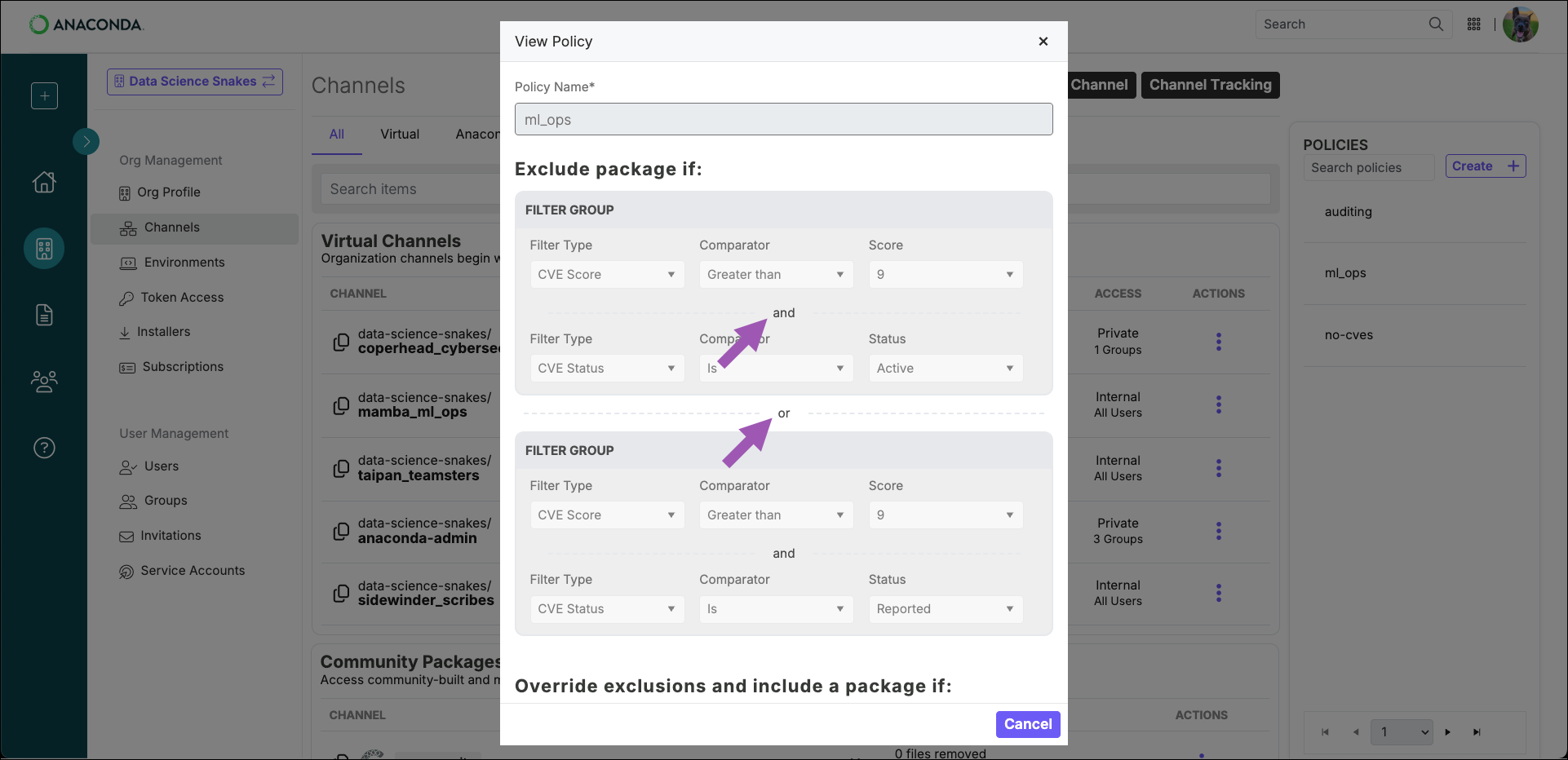This screenshot has width=1568, height=760.
Task: Select the Virtual channels tab
Action: tap(400, 135)
